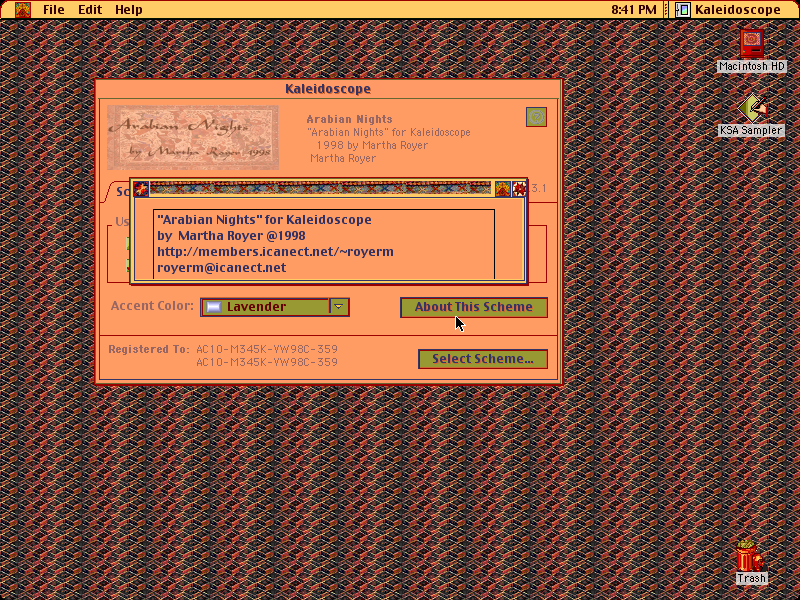
Task: Click the scheme info window zoom box
Action: pyautogui.click(x=503, y=189)
